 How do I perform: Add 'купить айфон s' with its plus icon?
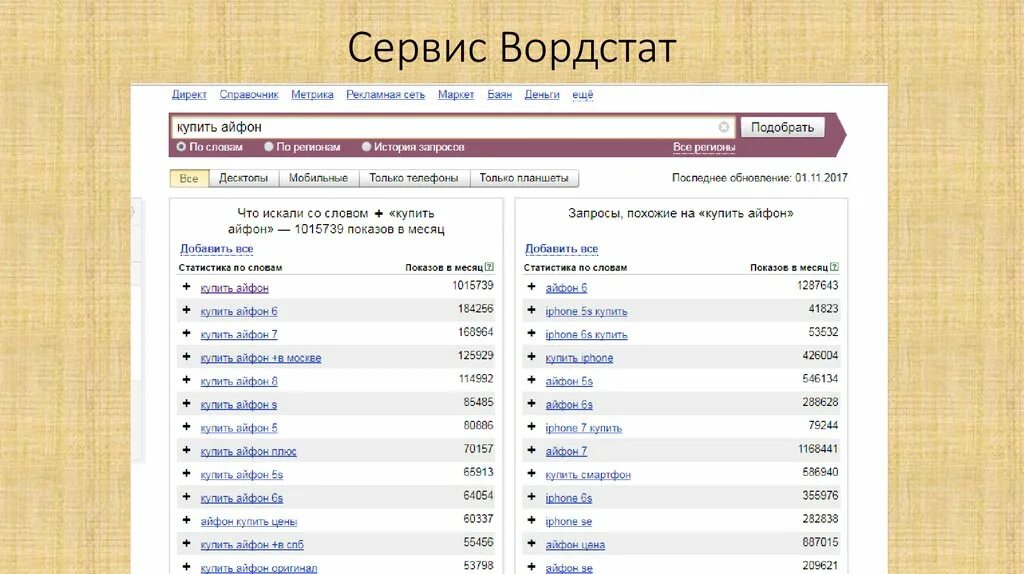pos(187,404)
